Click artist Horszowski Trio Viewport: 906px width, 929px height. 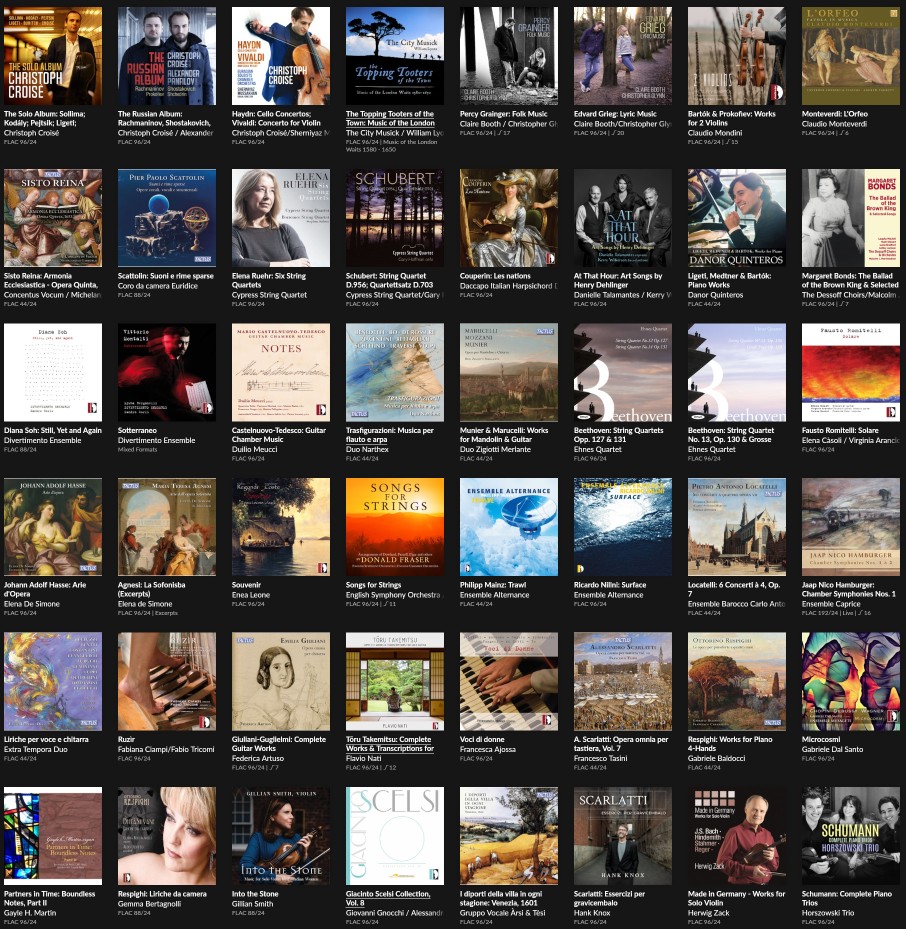pyautogui.click(x=828, y=913)
